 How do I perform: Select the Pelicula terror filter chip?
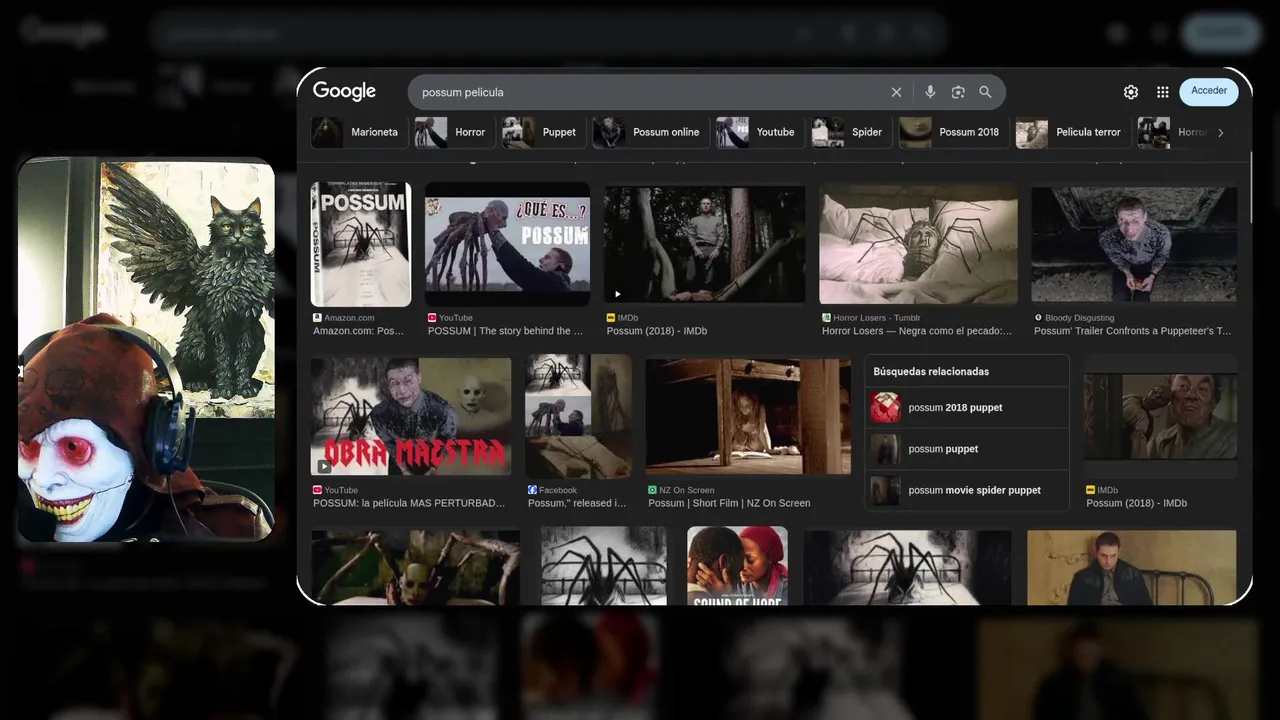tap(1071, 132)
